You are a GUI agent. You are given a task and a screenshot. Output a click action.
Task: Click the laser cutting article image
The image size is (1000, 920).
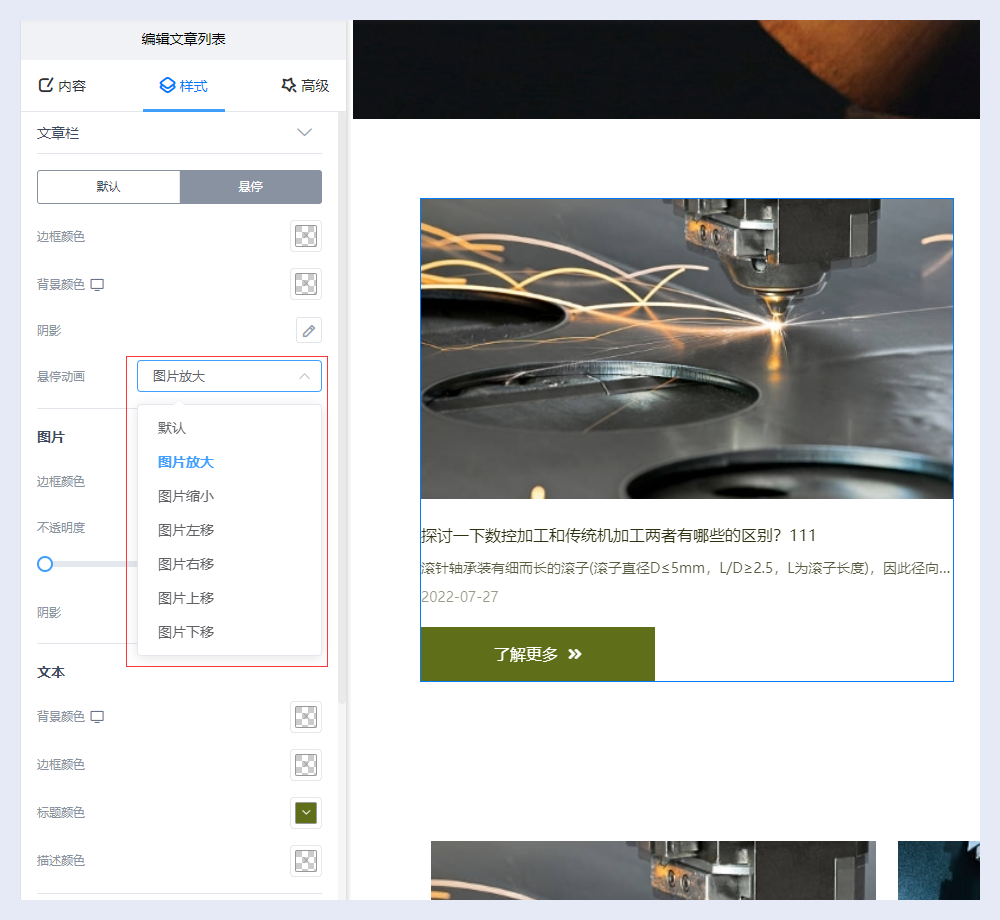tap(686, 348)
